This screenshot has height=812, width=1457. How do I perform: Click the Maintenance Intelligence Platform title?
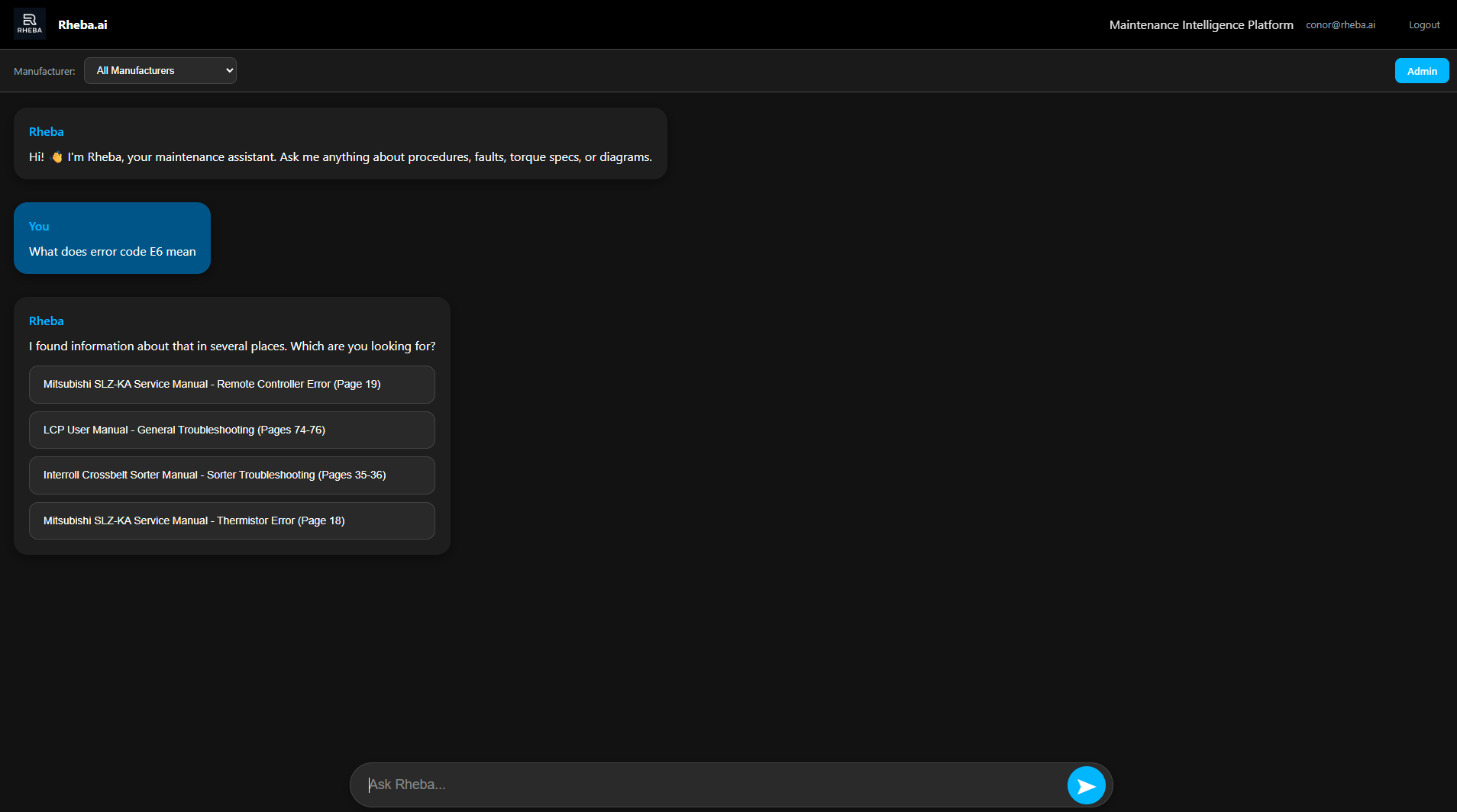1200,25
